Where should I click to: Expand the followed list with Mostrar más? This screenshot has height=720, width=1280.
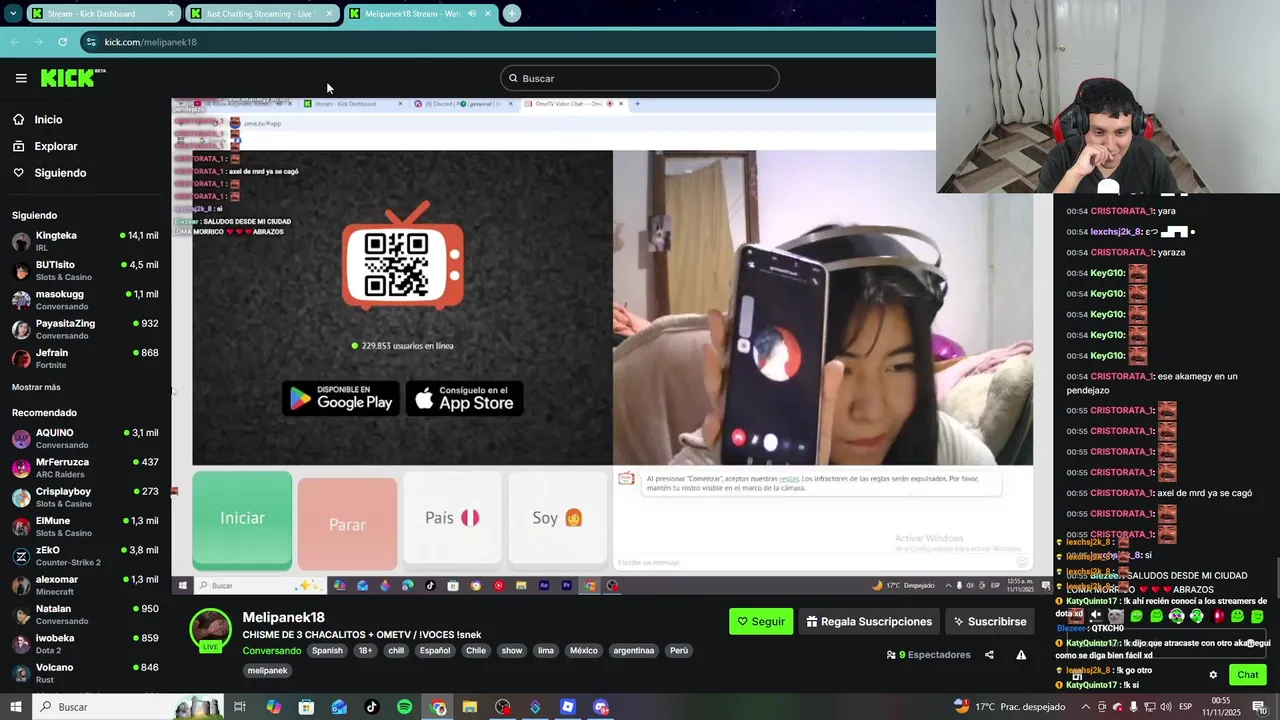point(36,387)
